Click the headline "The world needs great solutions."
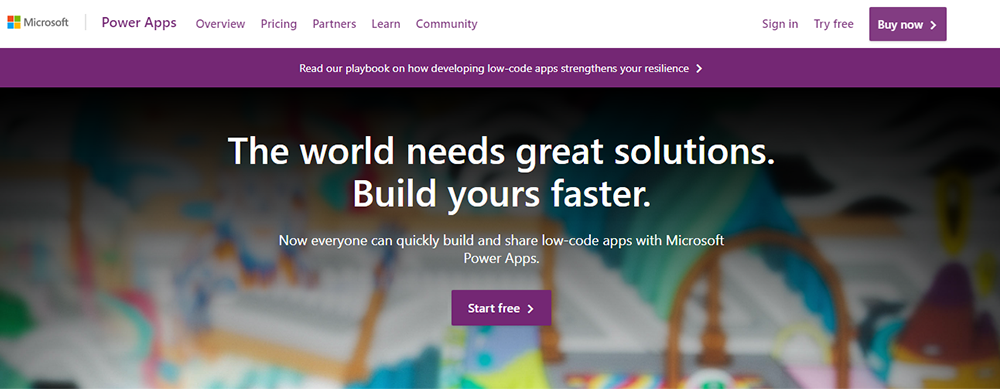This screenshot has width=1000, height=389. 501,152
